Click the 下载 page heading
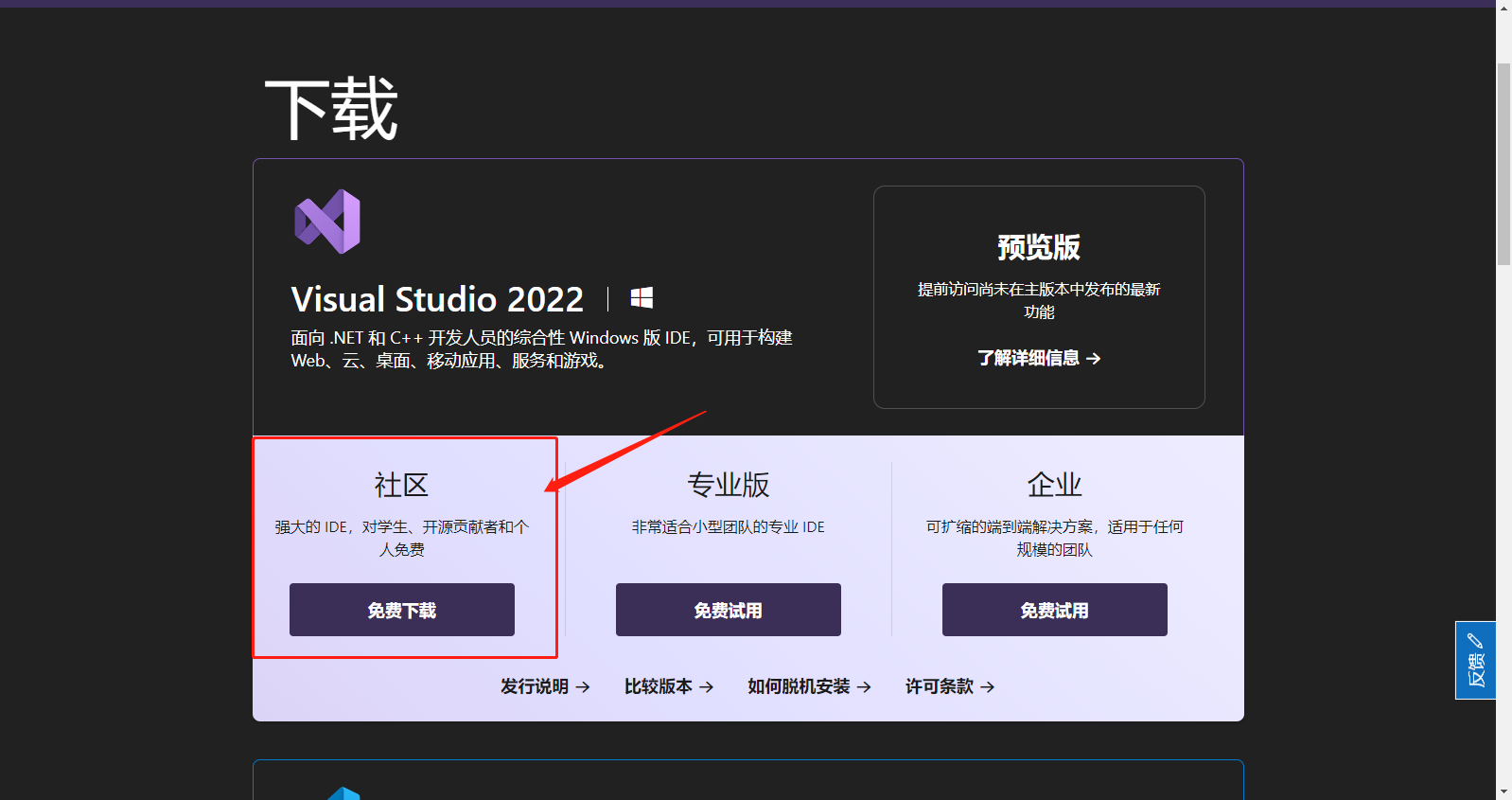Image resolution: width=1512 pixels, height=800 pixels. pos(331,109)
